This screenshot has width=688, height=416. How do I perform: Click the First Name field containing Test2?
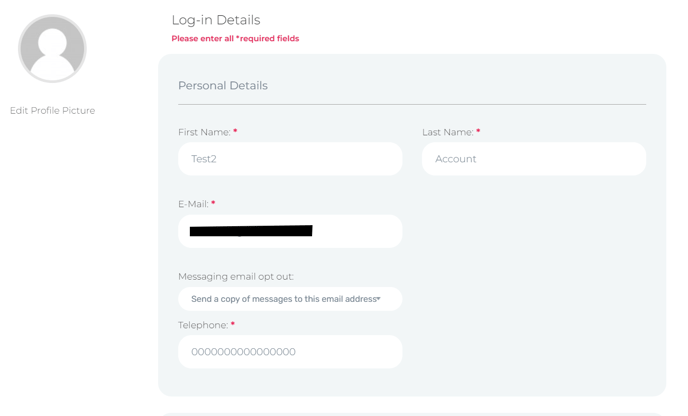290,159
